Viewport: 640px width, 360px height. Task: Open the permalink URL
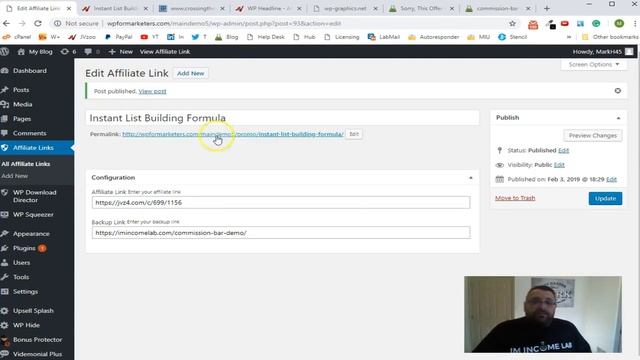click(x=233, y=134)
